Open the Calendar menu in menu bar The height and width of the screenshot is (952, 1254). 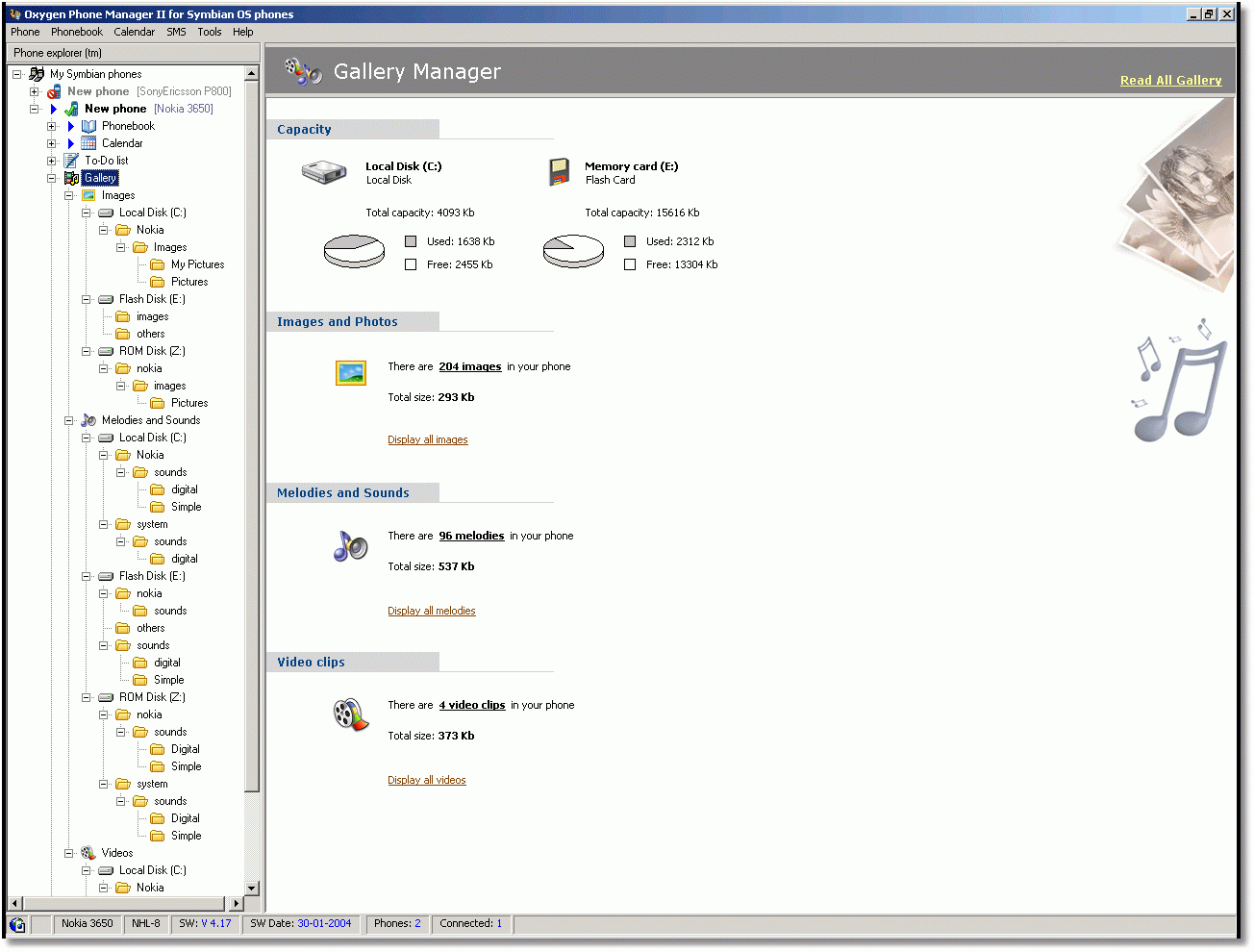click(135, 32)
